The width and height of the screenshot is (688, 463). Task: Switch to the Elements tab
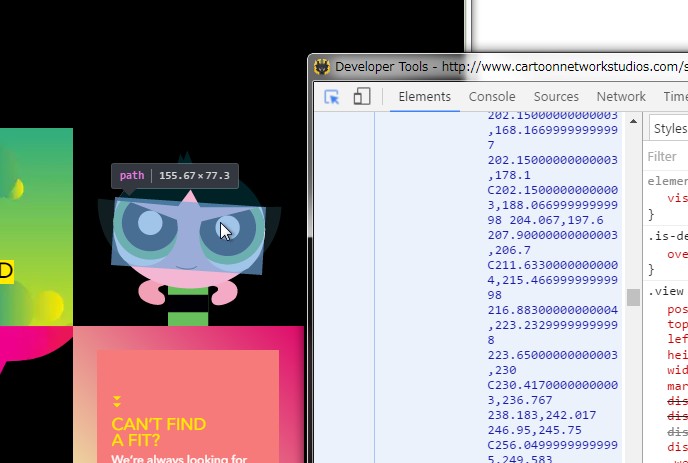(424, 97)
